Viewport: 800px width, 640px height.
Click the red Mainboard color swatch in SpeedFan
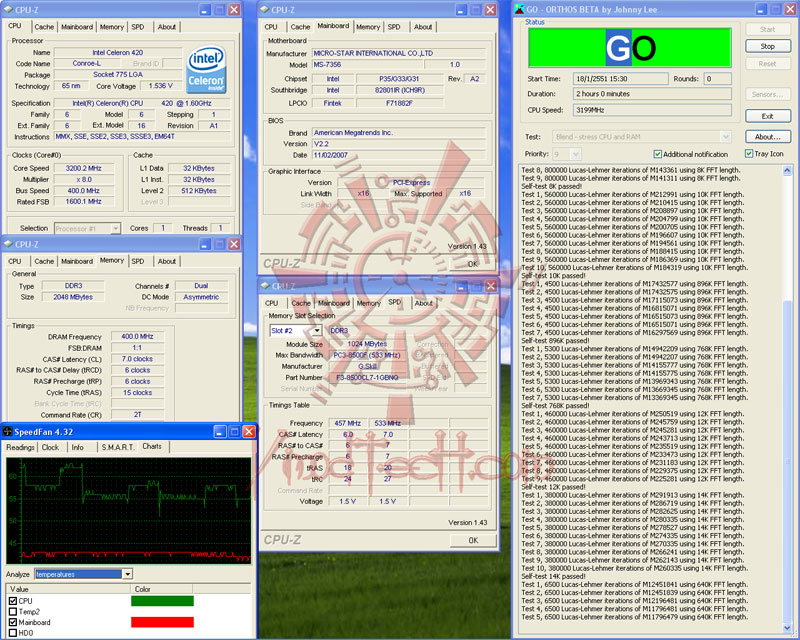point(162,622)
